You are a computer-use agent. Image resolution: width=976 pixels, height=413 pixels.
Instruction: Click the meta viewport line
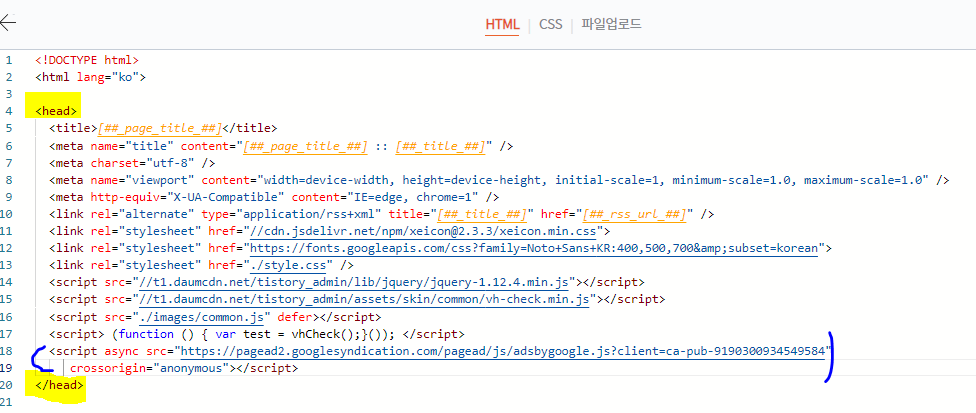(x=499, y=180)
